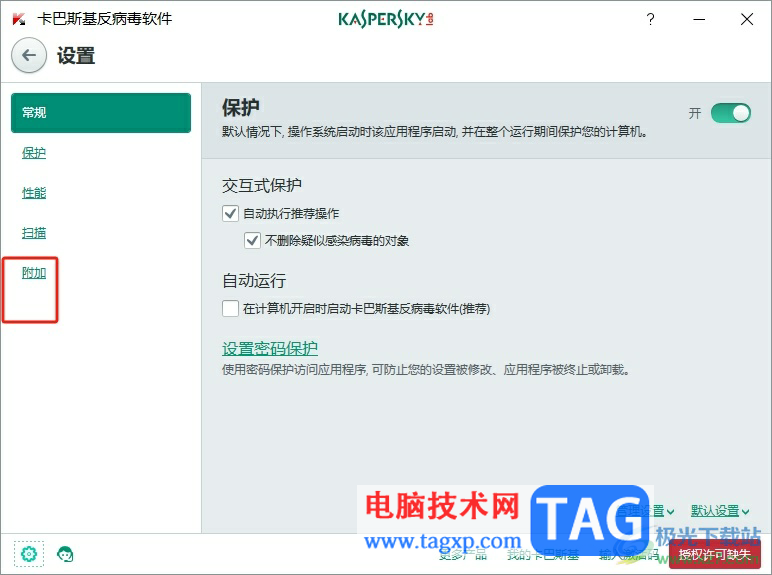Minimize the Kaspersky window

[x=699, y=19]
